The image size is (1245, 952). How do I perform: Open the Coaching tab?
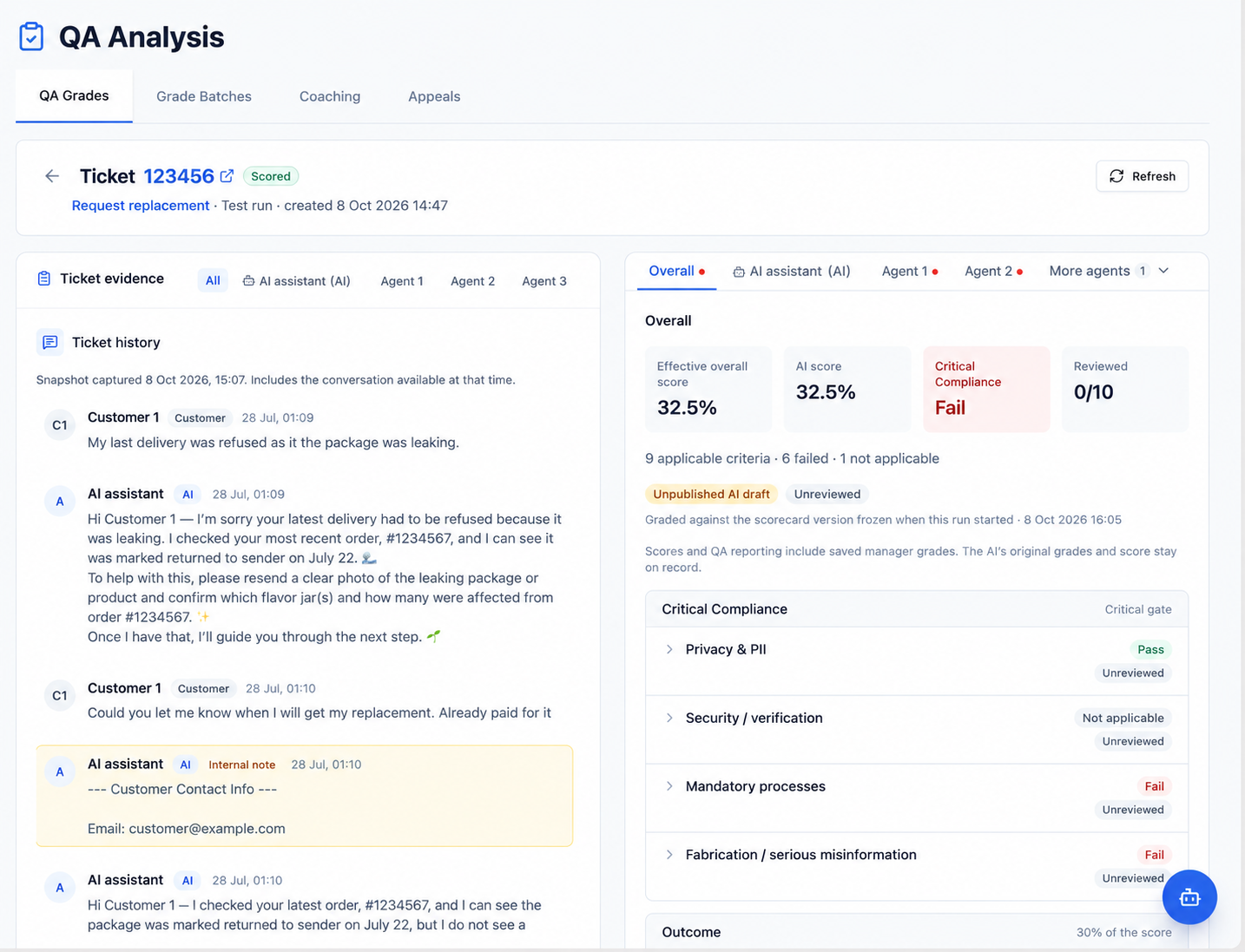click(330, 96)
